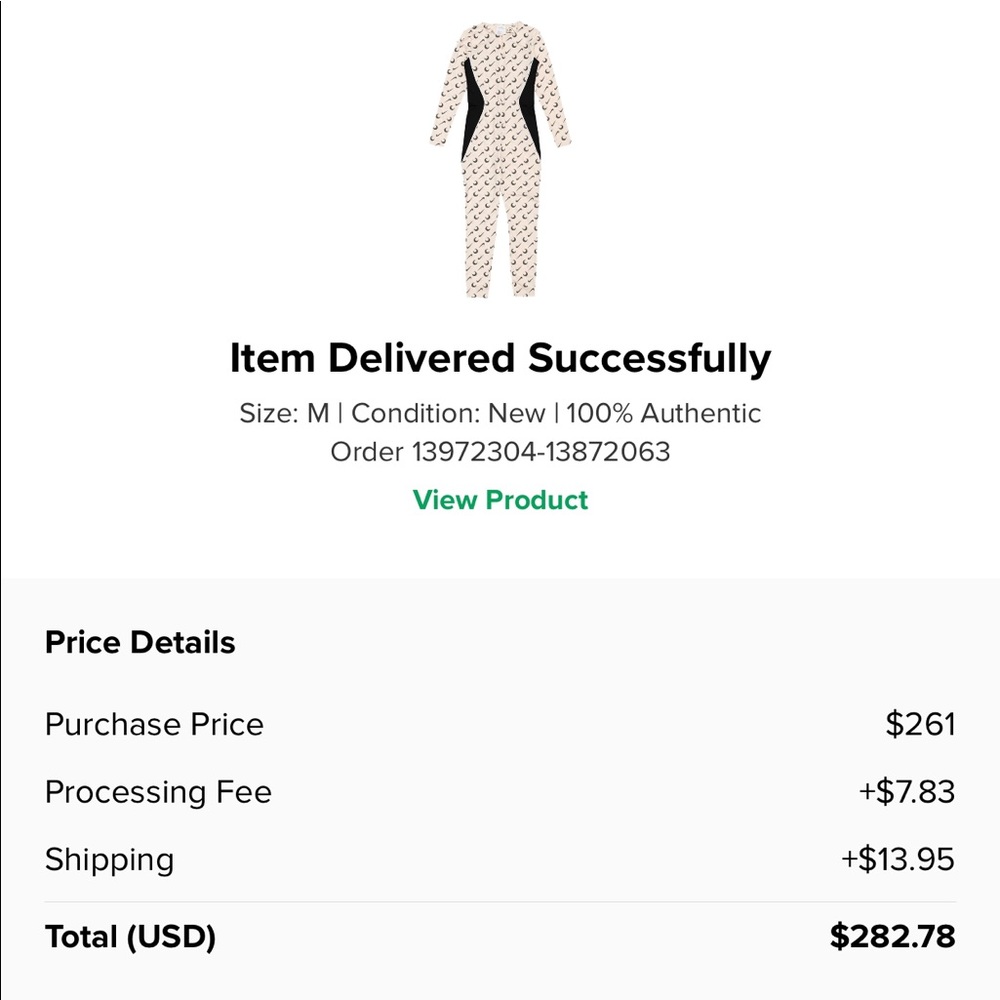This screenshot has height=1000, width=1000.
Task: Click the Shipping label
Action: [109, 860]
